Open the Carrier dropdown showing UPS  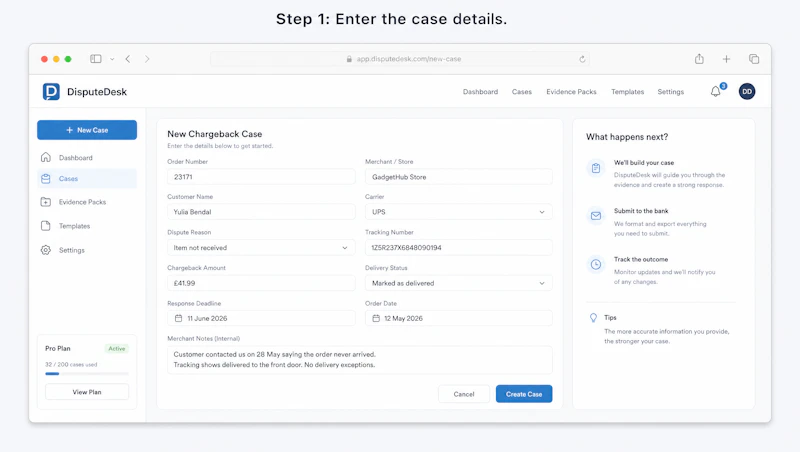[459, 212]
